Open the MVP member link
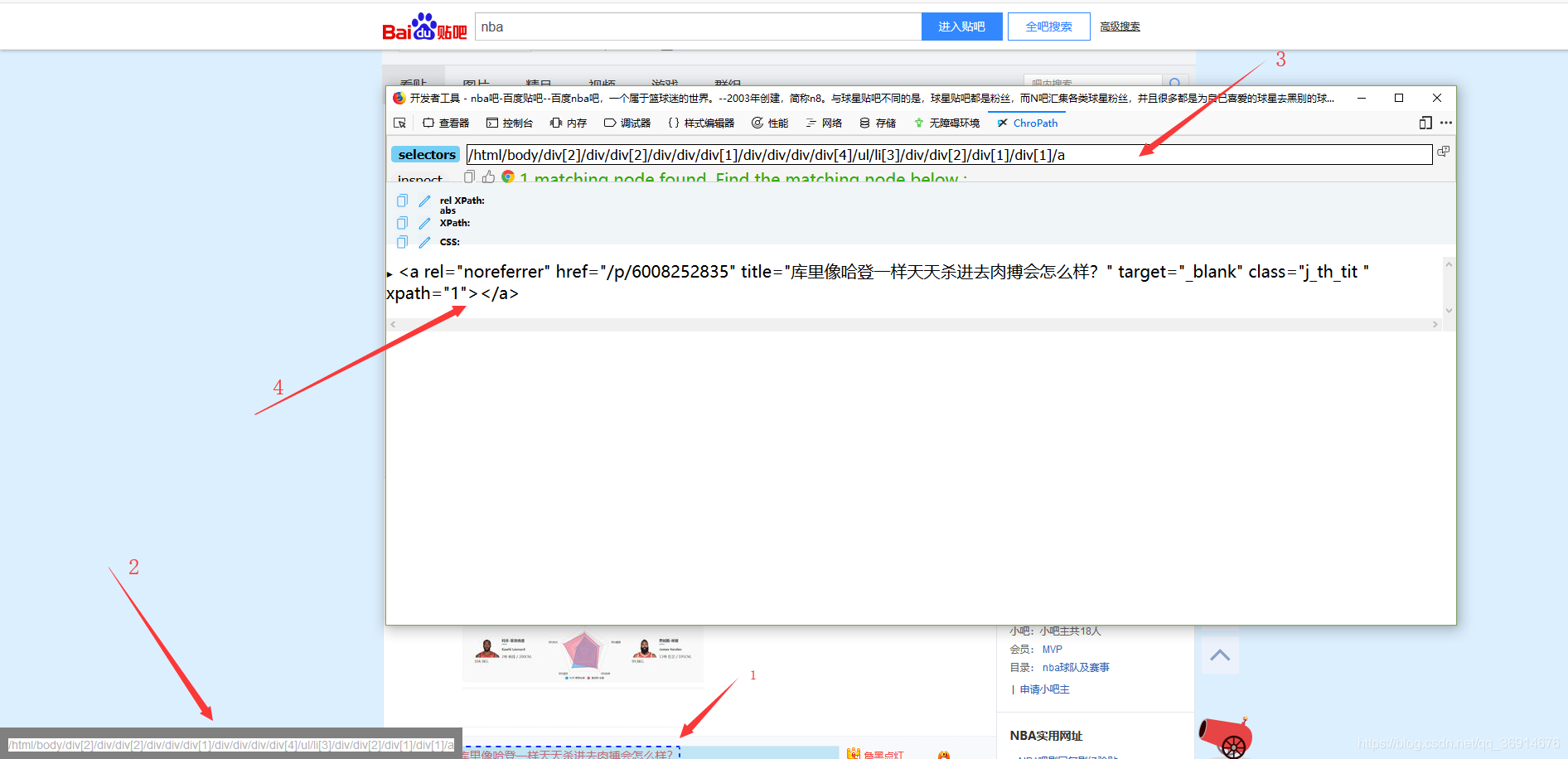 [x=1053, y=650]
